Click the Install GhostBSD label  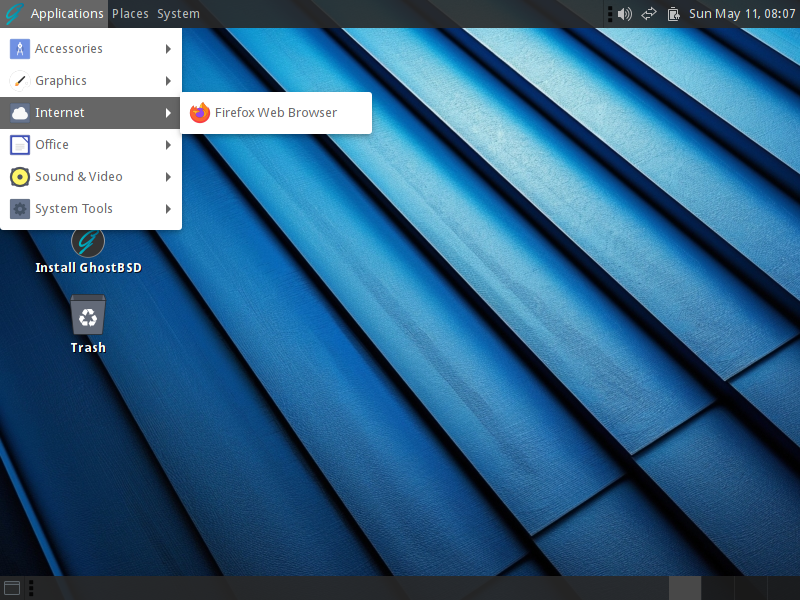(x=88, y=267)
